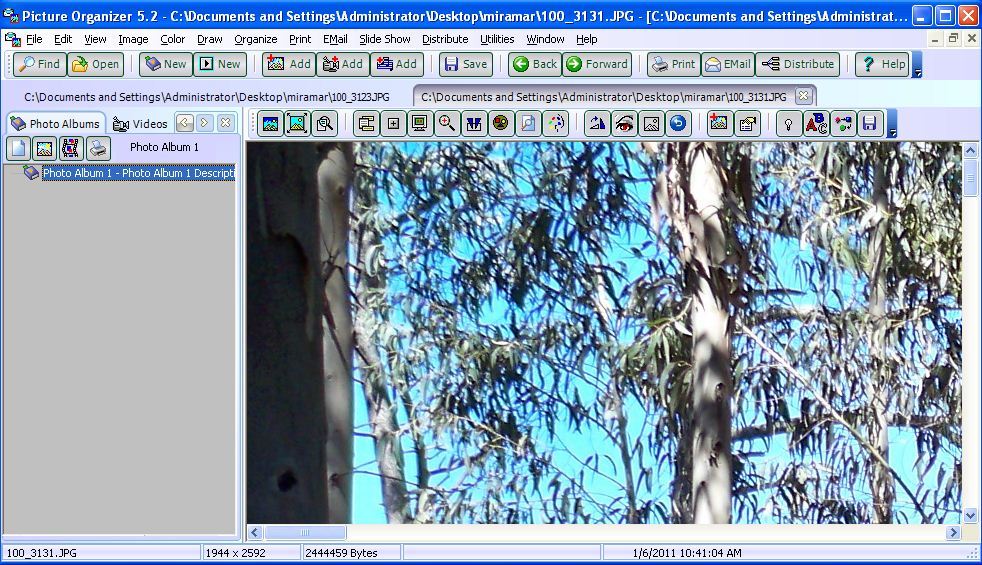Click the red-eye removal icon

624,123
